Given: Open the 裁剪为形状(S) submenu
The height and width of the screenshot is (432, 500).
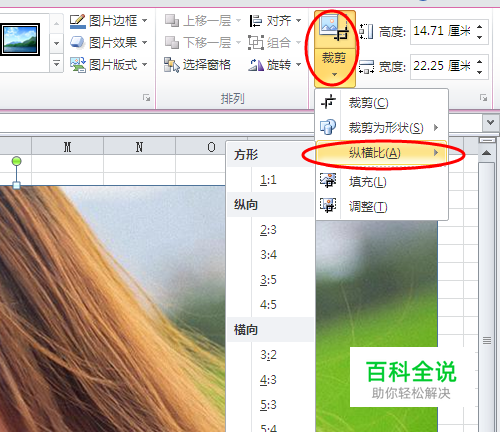Looking at the screenshot, I should (382, 127).
